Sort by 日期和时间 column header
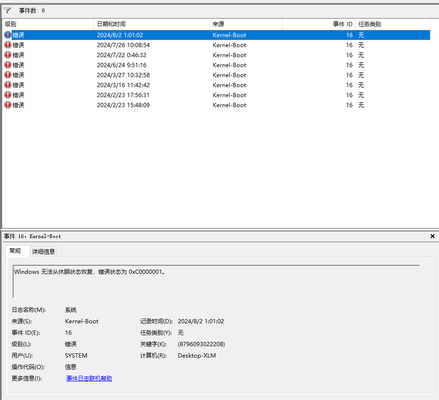This screenshot has height=400, width=439. [151, 24]
